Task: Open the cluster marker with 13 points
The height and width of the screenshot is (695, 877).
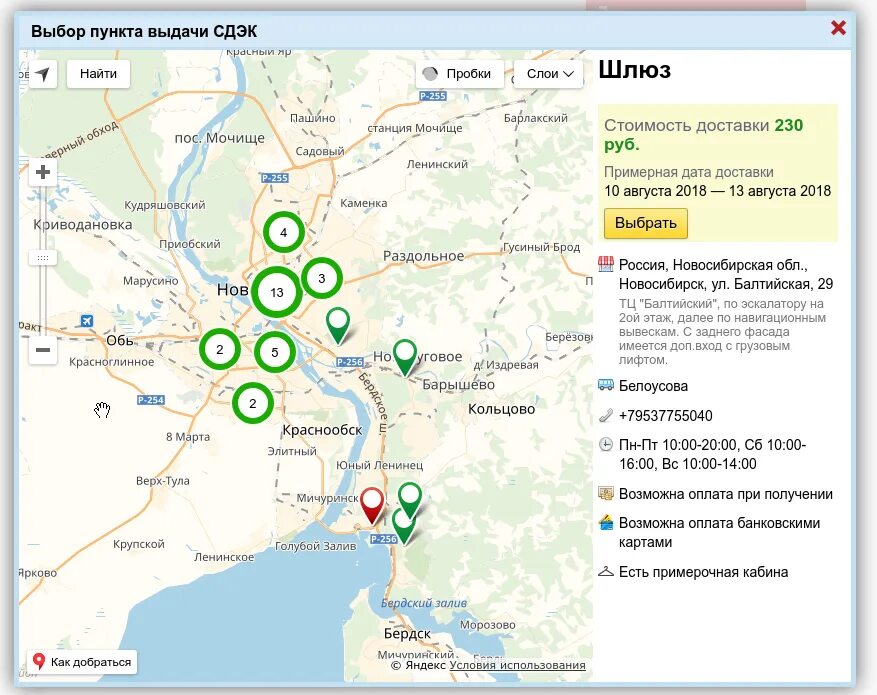Action: [x=277, y=292]
